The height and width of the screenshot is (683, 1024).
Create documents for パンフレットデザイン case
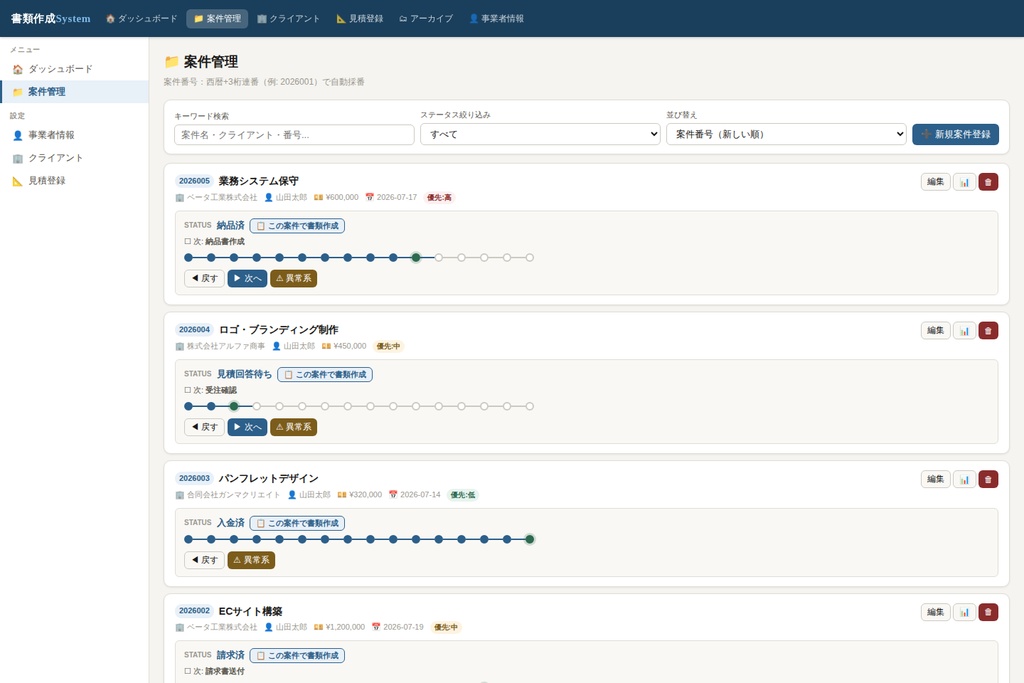tap(297, 523)
